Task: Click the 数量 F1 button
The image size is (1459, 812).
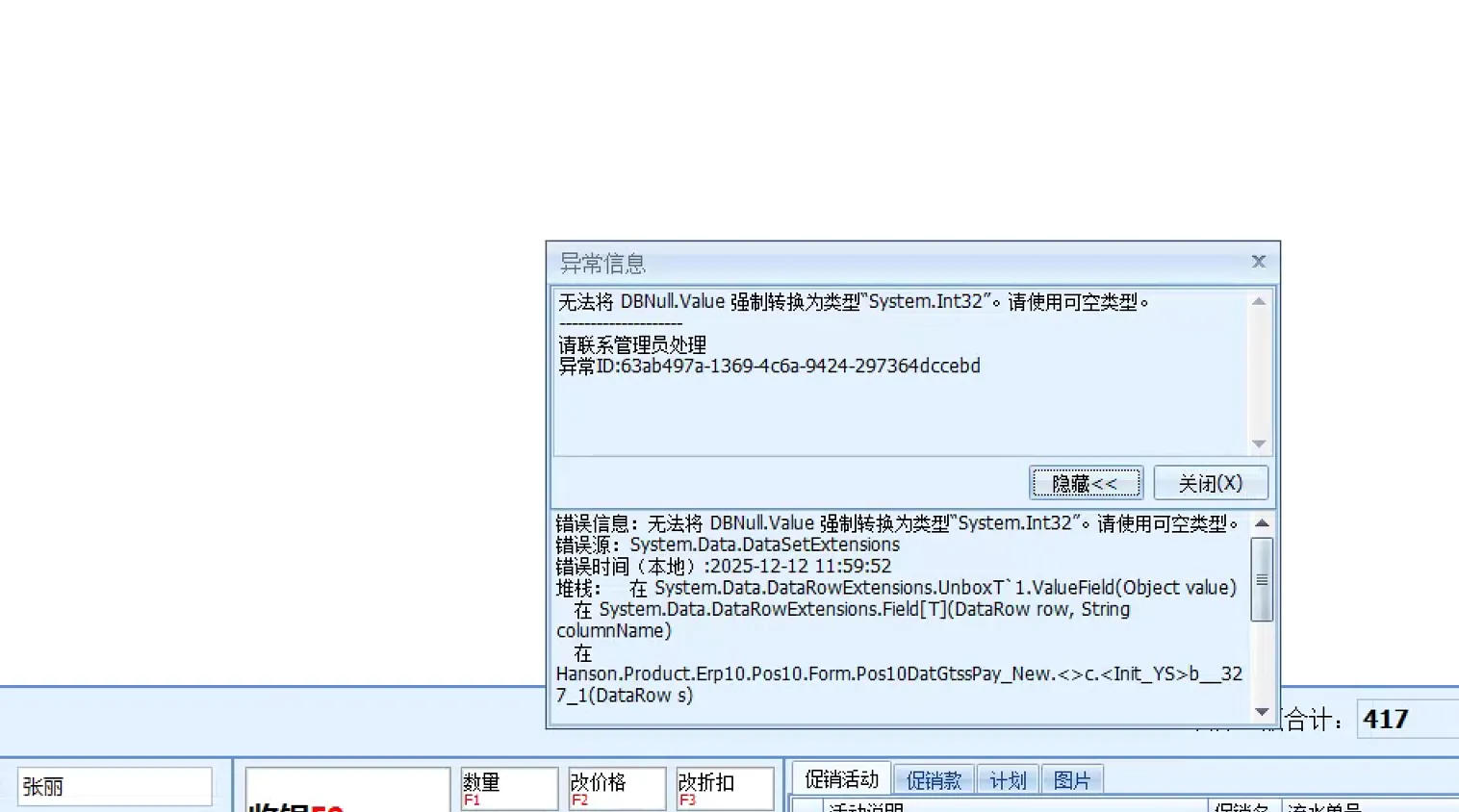Action: click(x=509, y=788)
